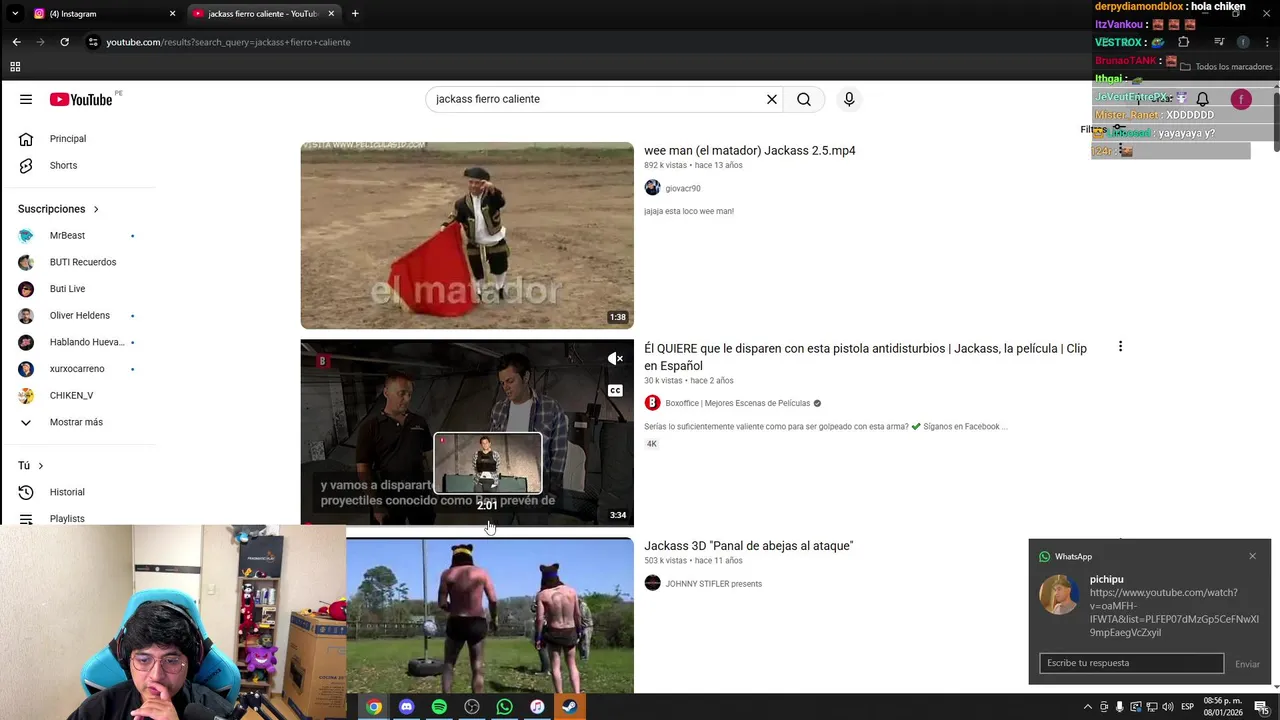Viewport: 1280px width, 720px height.
Task: Open Spotify from the taskbar
Action: (x=439, y=707)
